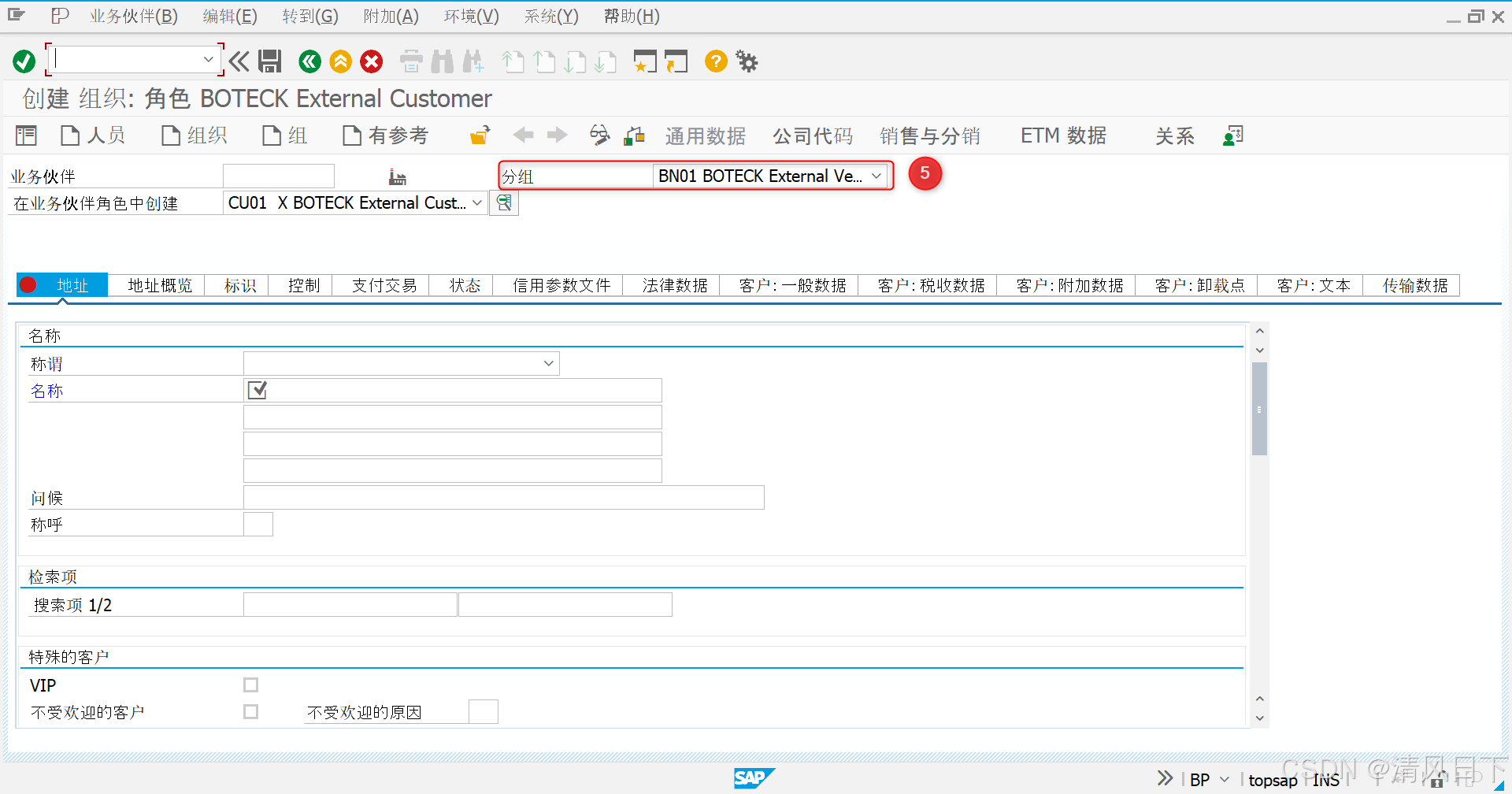Check the 不受欢迎的客户 checkbox
This screenshot has width=1512, height=794.
pyautogui.click(x=250, y=711)
